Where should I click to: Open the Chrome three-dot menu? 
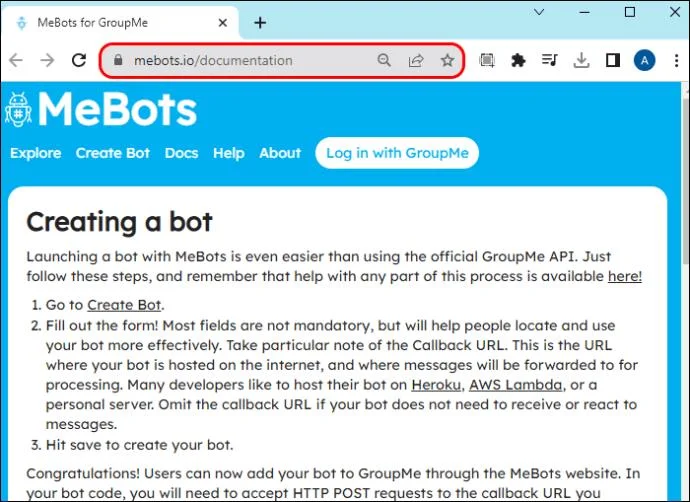point(676,60)
